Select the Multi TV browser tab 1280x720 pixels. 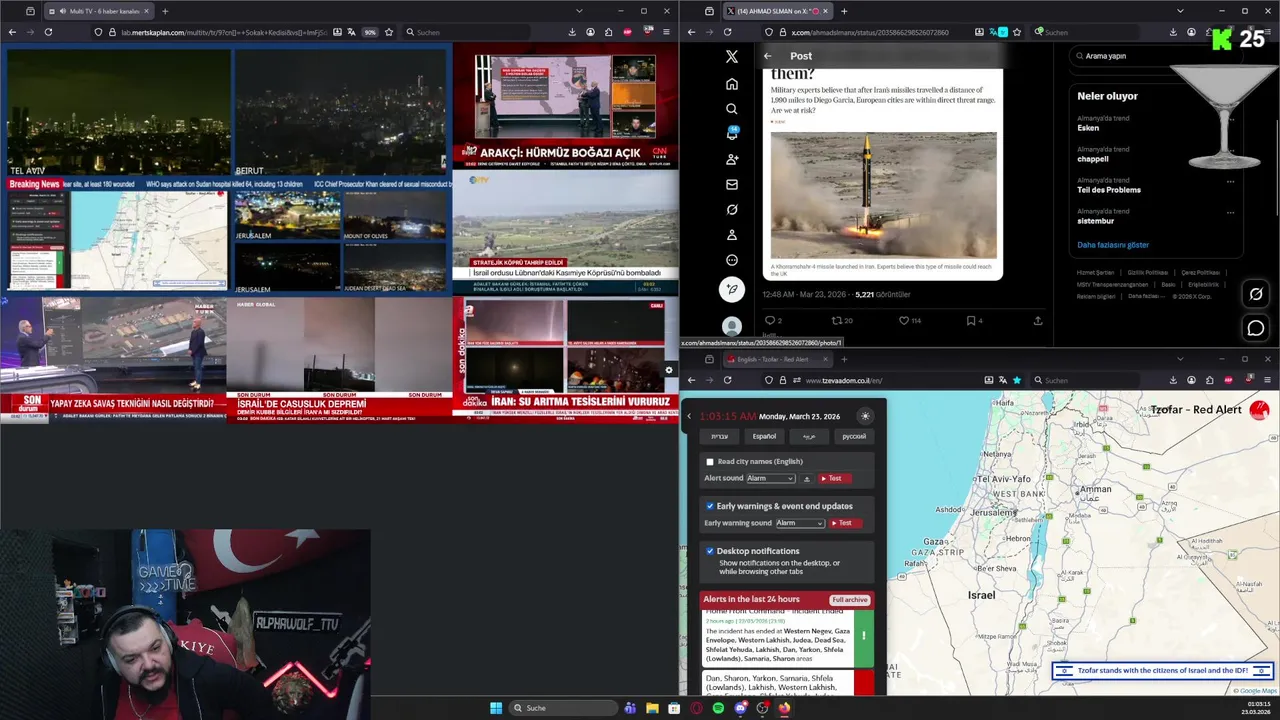98,11
